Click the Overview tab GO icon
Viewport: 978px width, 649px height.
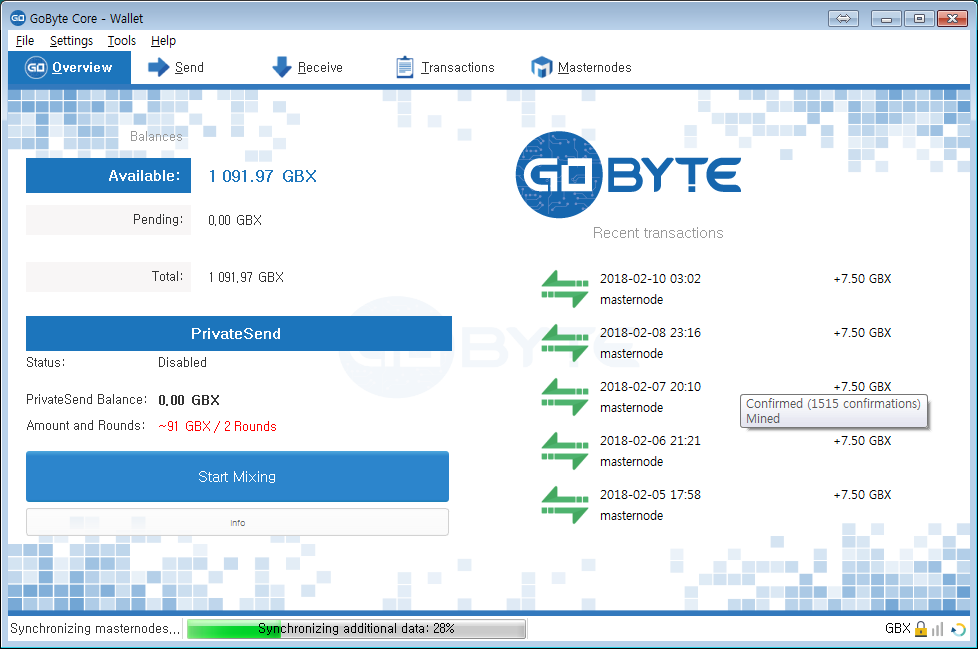pyautogui.click(x=36, y=67)
